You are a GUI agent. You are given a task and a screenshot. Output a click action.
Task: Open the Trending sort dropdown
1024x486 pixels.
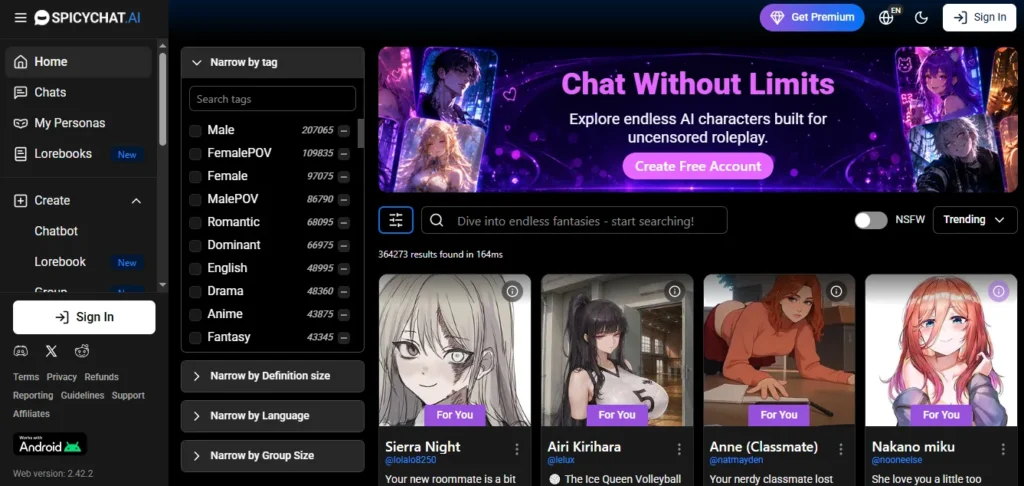point(975,220)
